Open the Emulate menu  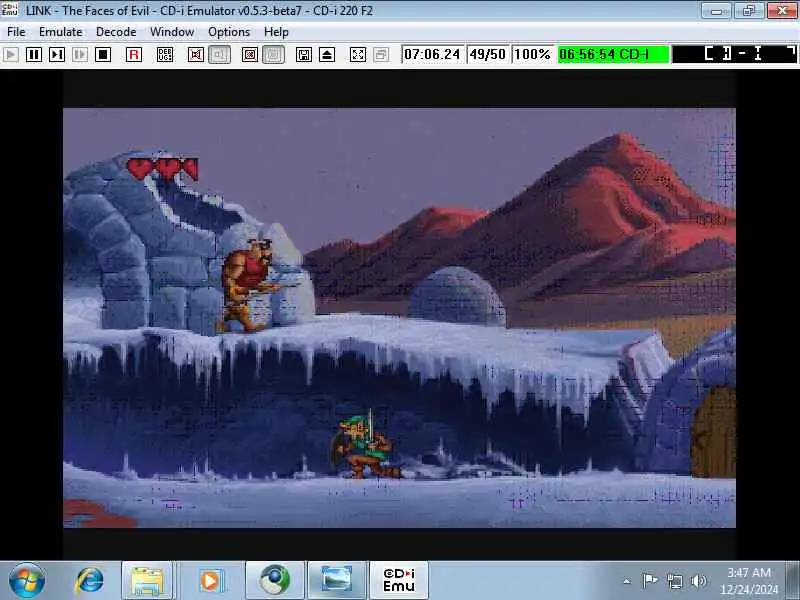click(x=60, y=32)
